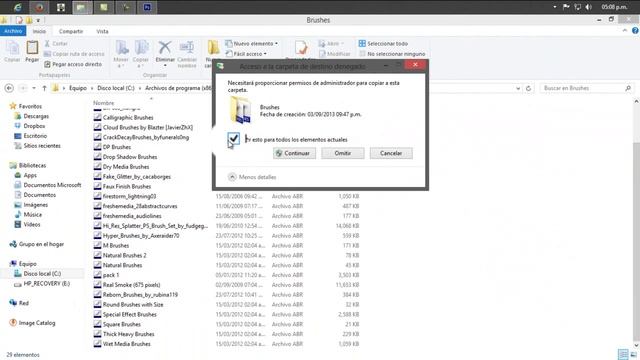Select the Square Brushes file
This screenshot has height=360, width=640.
point(122,324)
